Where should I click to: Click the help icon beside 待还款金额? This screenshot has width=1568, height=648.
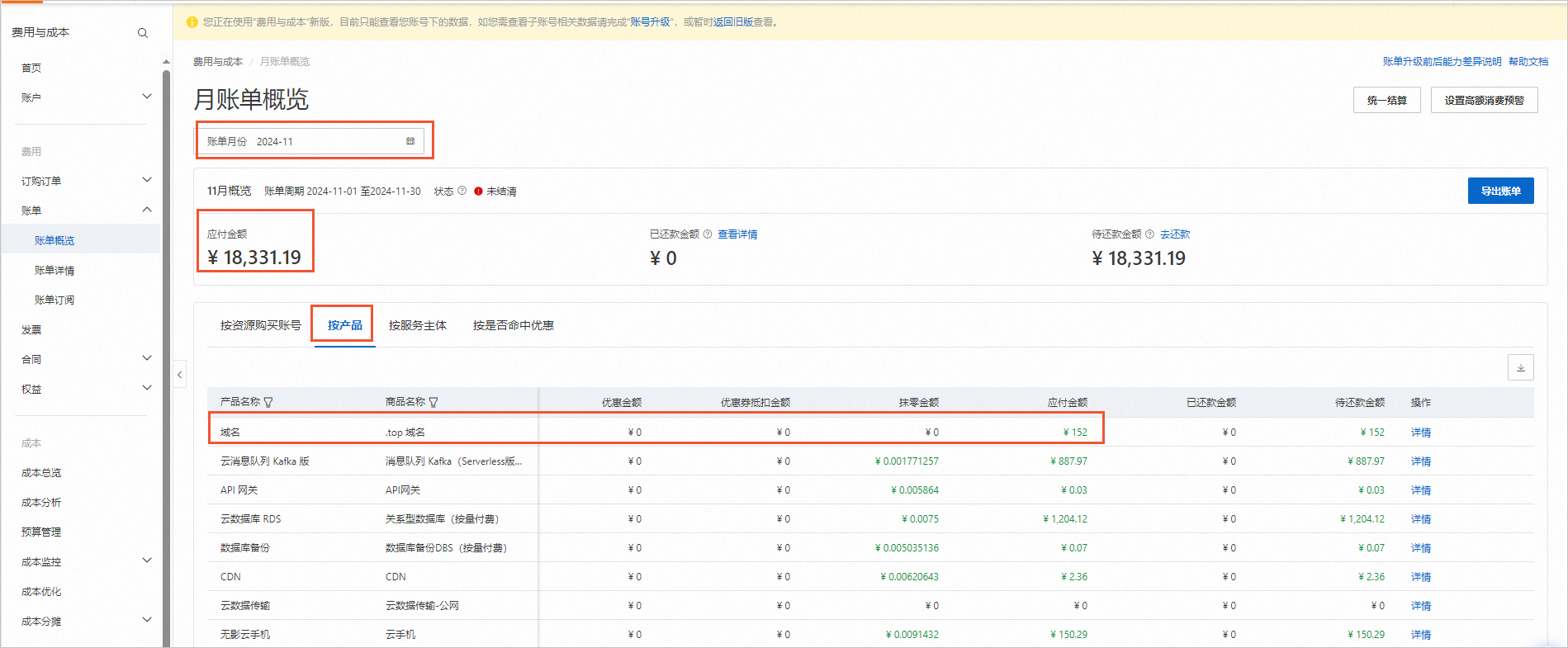click(x=1149, y=234)
